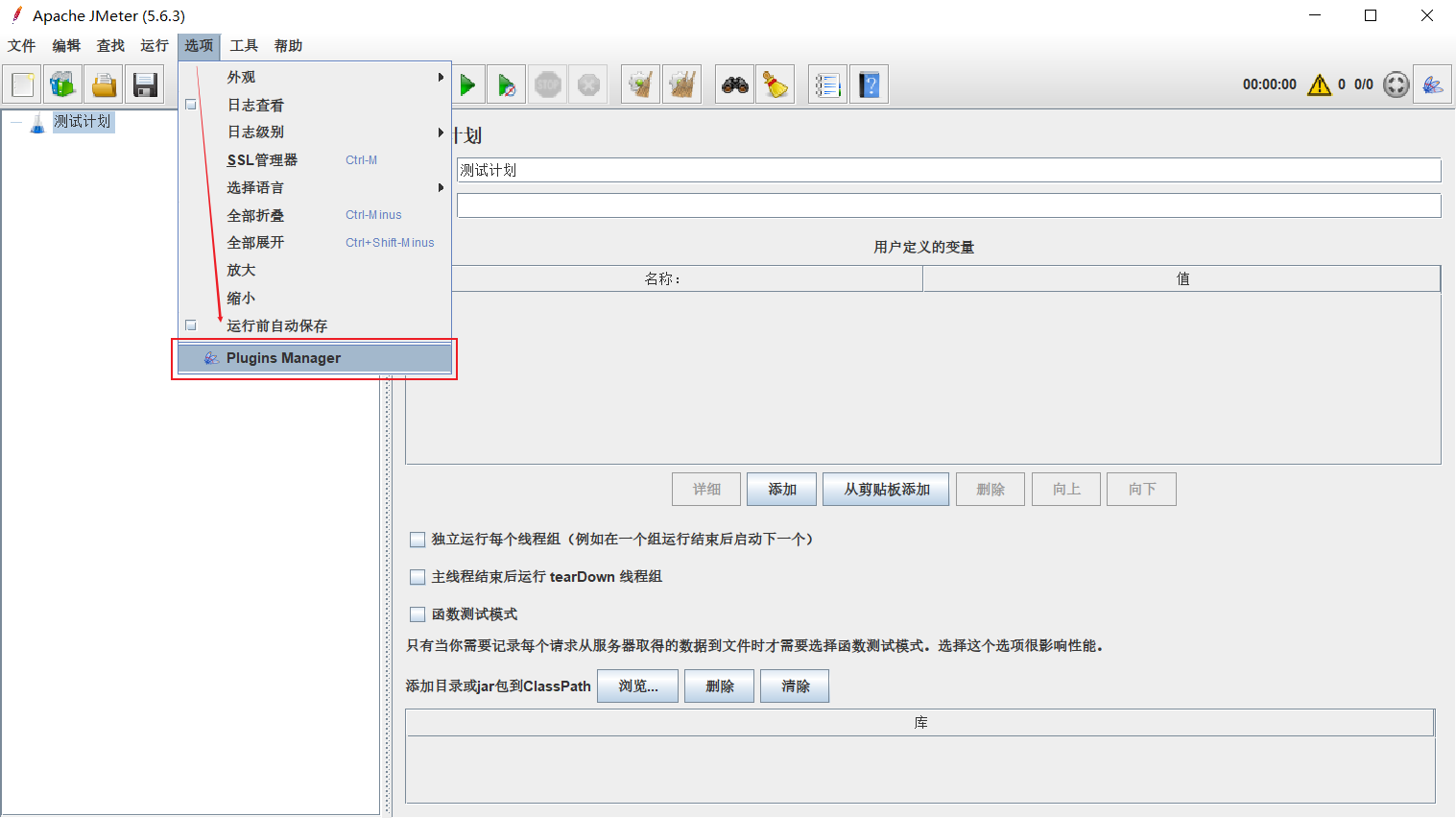1456x818 pixels.
Task: Collapse the 测试计划 tree node handle
Action: [x=15, y=122]
